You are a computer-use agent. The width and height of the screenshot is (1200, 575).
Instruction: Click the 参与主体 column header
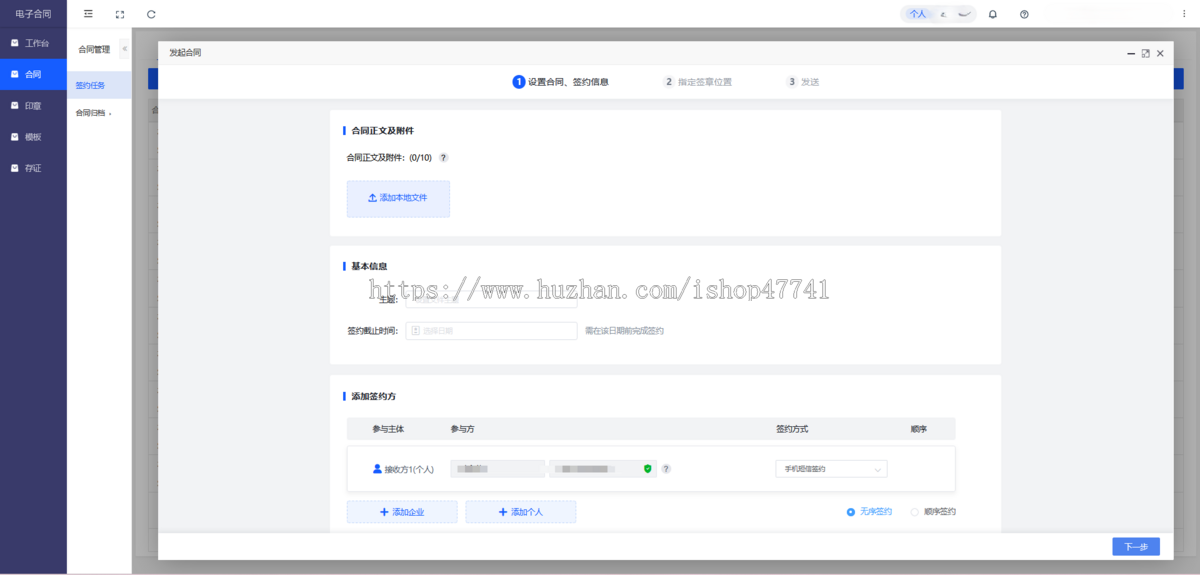pos(388,429)
